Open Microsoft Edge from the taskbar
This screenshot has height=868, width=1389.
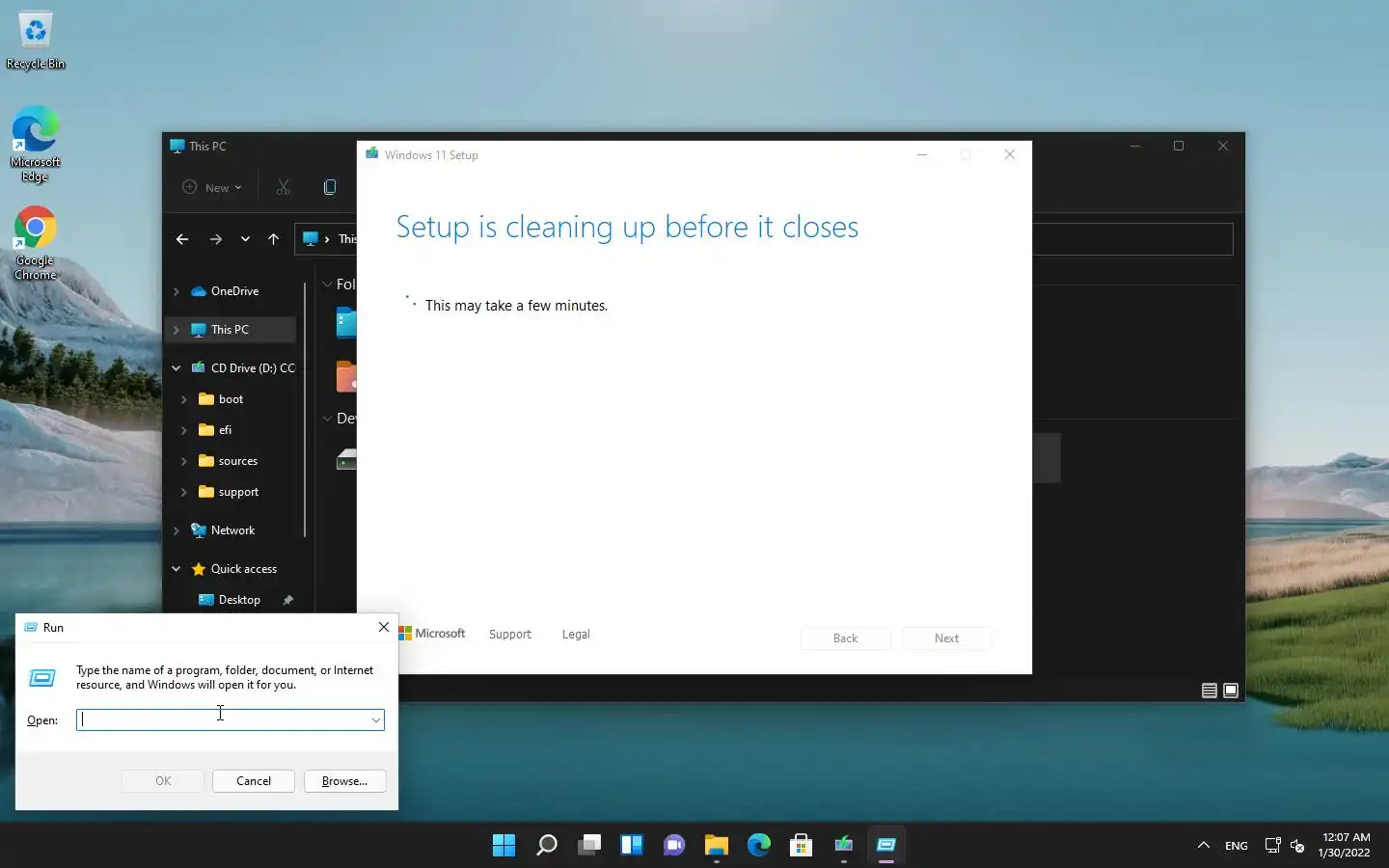point(758,846)
